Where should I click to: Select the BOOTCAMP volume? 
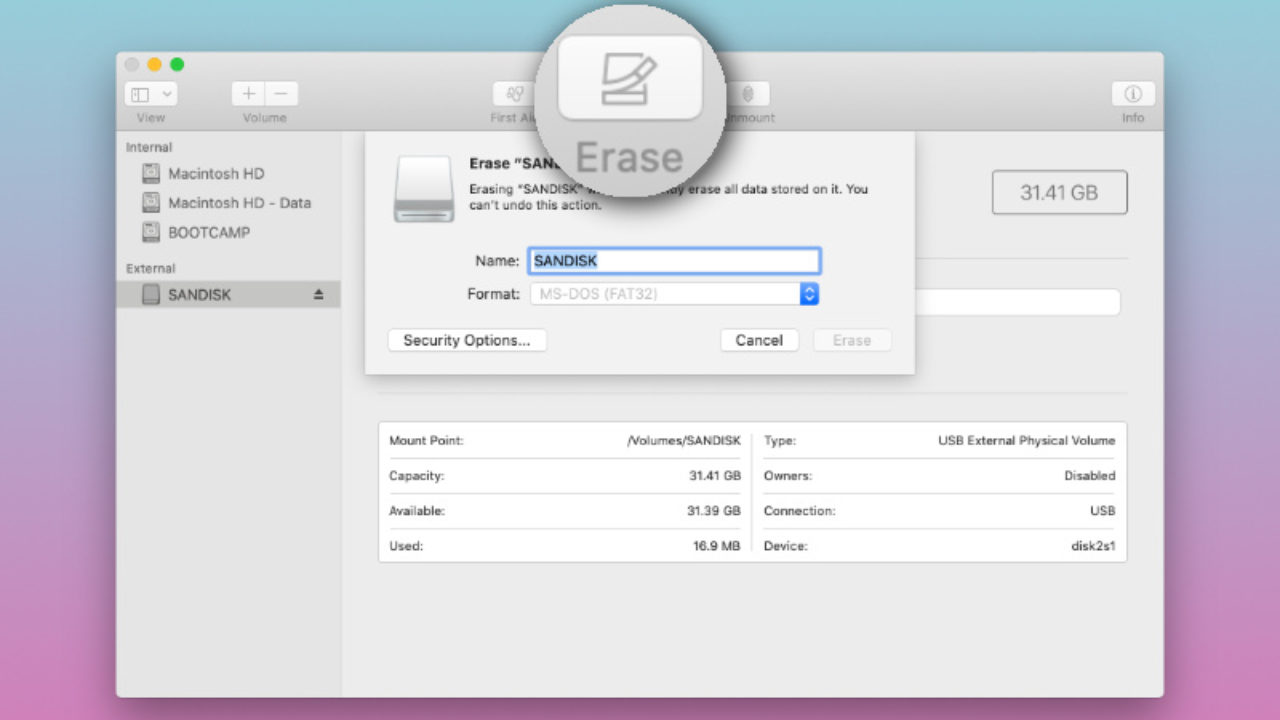coord(209,232)
